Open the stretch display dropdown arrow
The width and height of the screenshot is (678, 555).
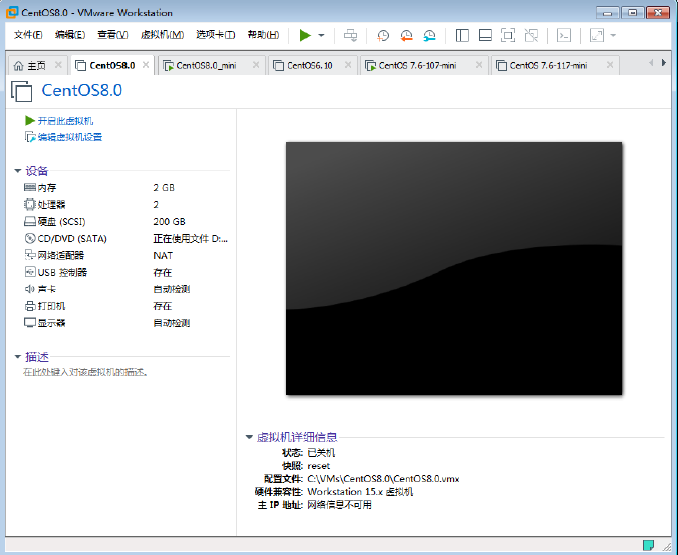(613, 35)
